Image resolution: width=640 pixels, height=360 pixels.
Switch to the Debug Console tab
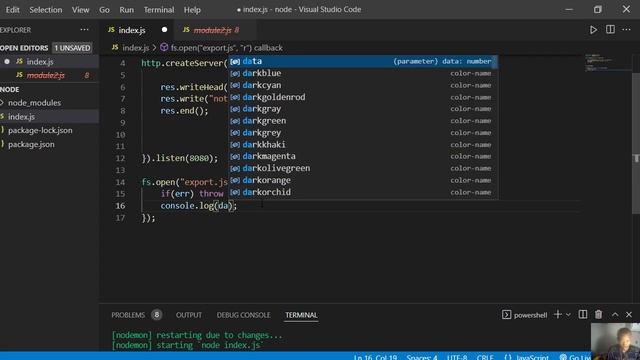(x=243, y=315)
